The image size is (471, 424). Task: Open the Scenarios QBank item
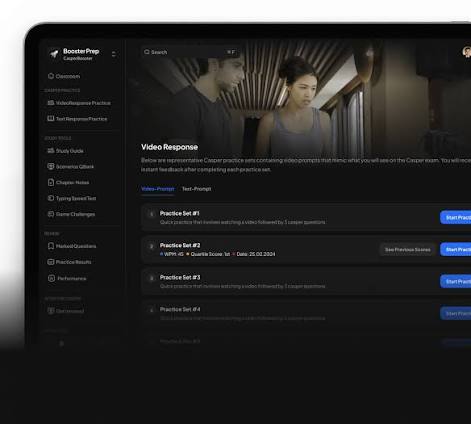(x=71, y=167)
